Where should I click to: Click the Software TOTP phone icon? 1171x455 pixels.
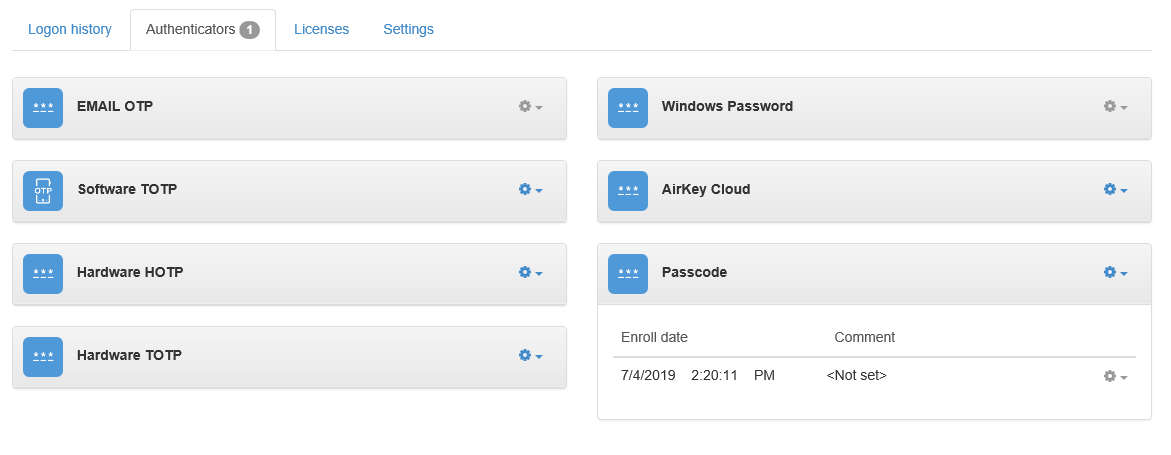[x=43, y=190]
